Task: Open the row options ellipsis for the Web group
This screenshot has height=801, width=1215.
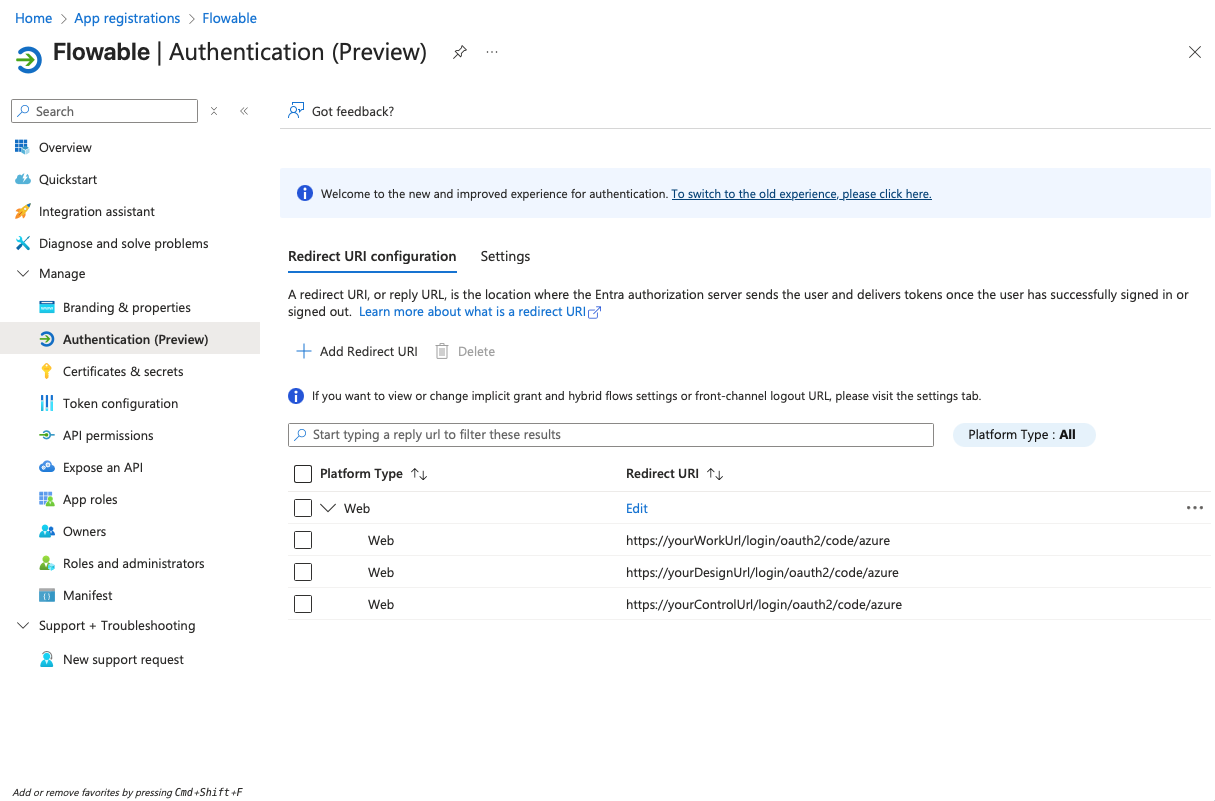Action: tap(1194, 508)
